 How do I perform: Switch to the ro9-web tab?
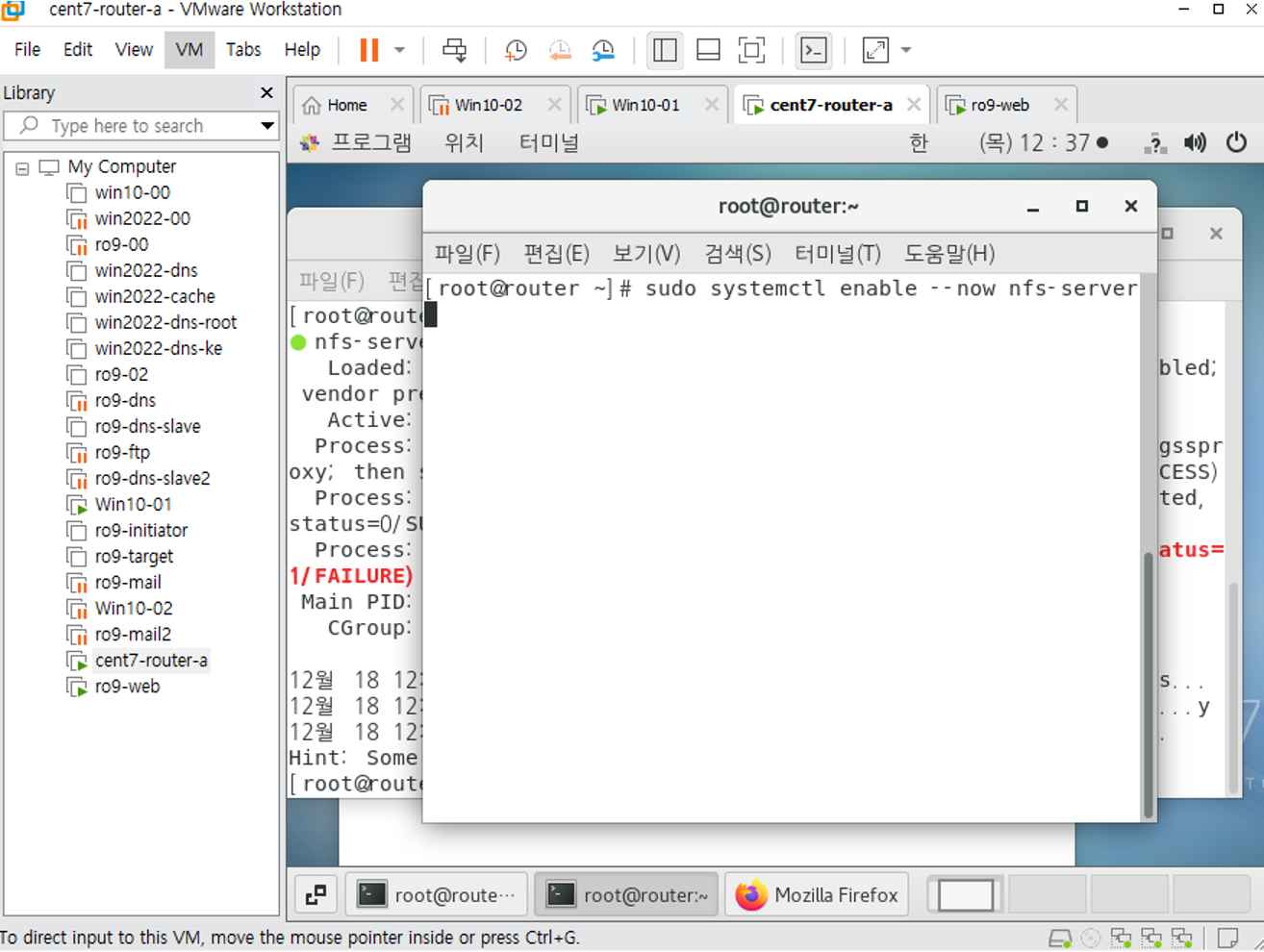point(999,105)
